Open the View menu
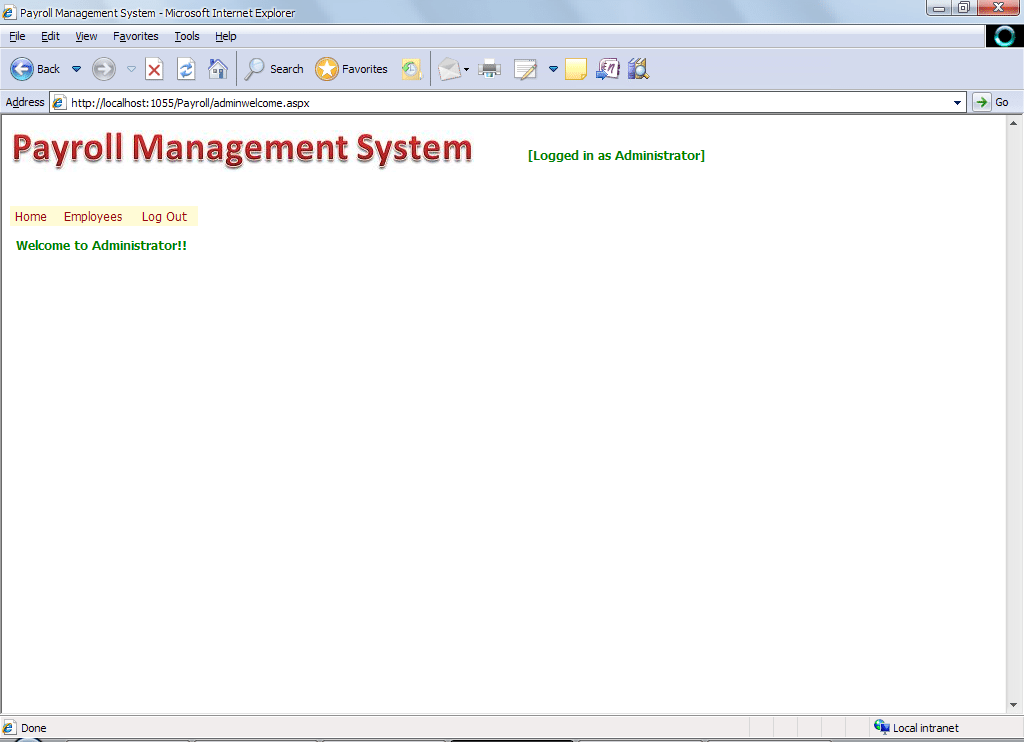This screenshot has width=1024, height=742. click(x=86, y=36)
